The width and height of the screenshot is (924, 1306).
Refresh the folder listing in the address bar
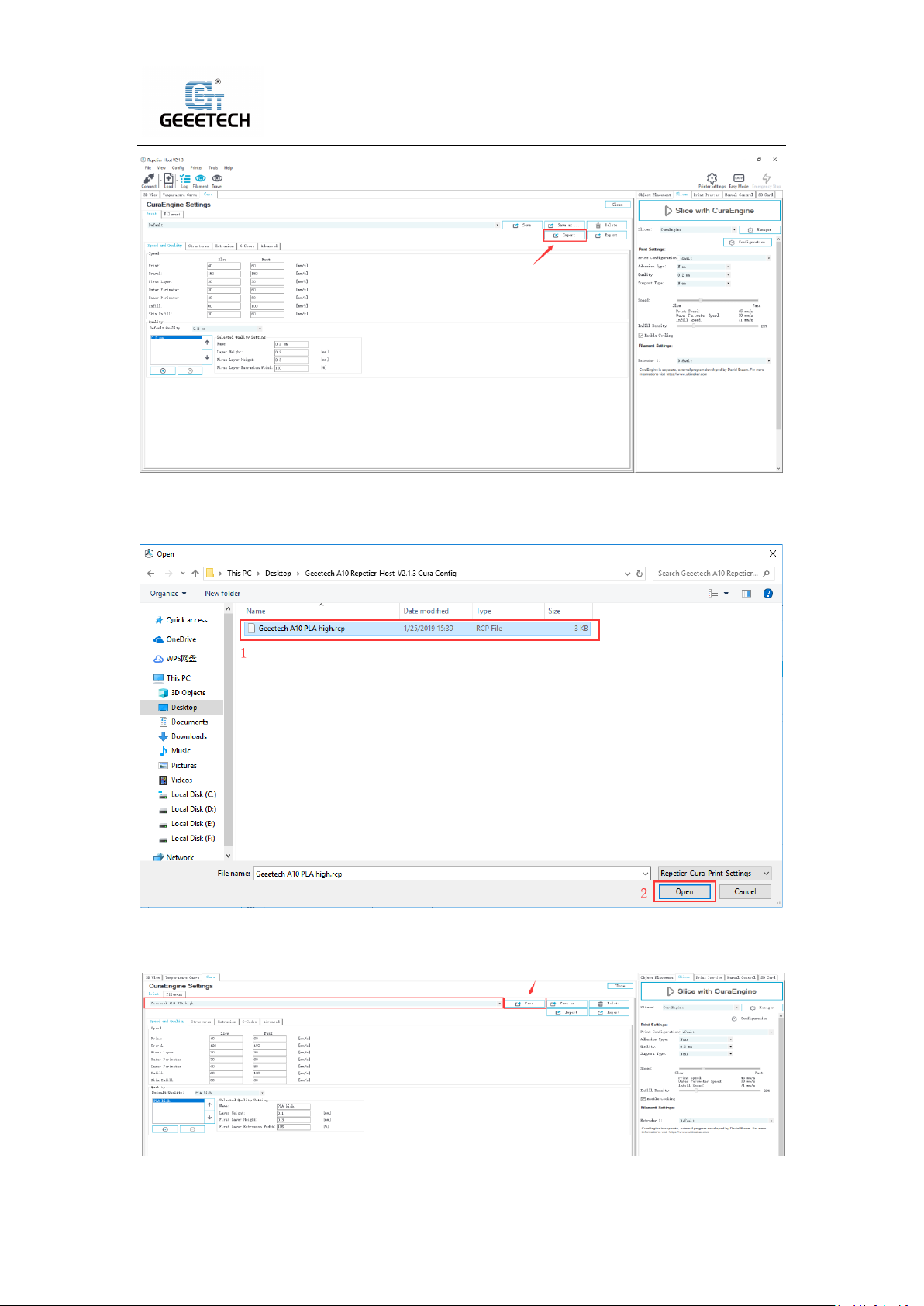640,574
